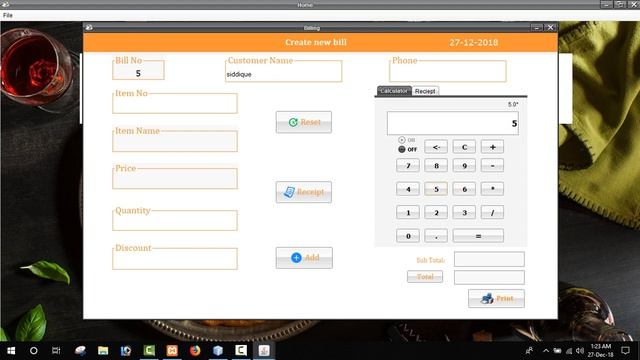Image resolution: width=640 pixels, height=360 pixels.
Task: Open the green C application in taskbar
Action: click(x=149, y=351)
